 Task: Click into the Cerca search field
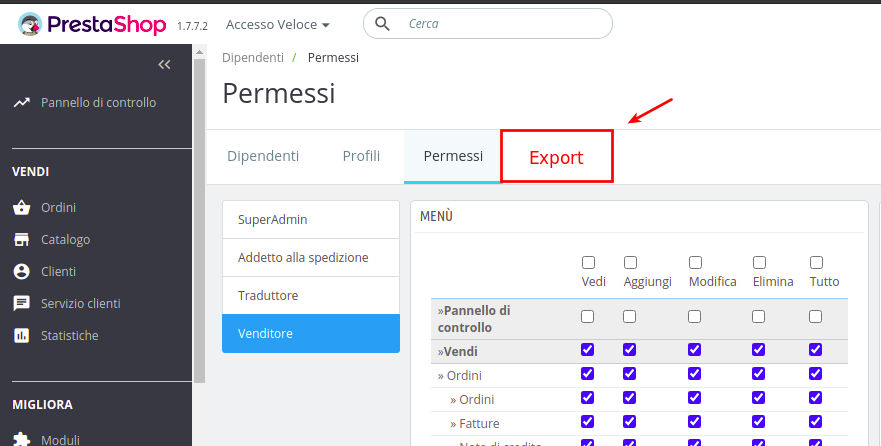click(x=500, y=23)
